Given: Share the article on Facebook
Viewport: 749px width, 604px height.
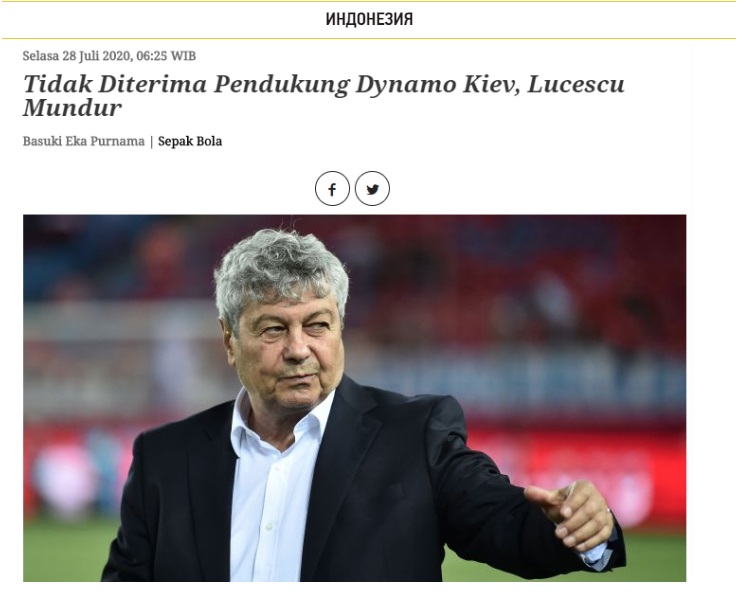Looking at the screenshot, I should [332, 189].
